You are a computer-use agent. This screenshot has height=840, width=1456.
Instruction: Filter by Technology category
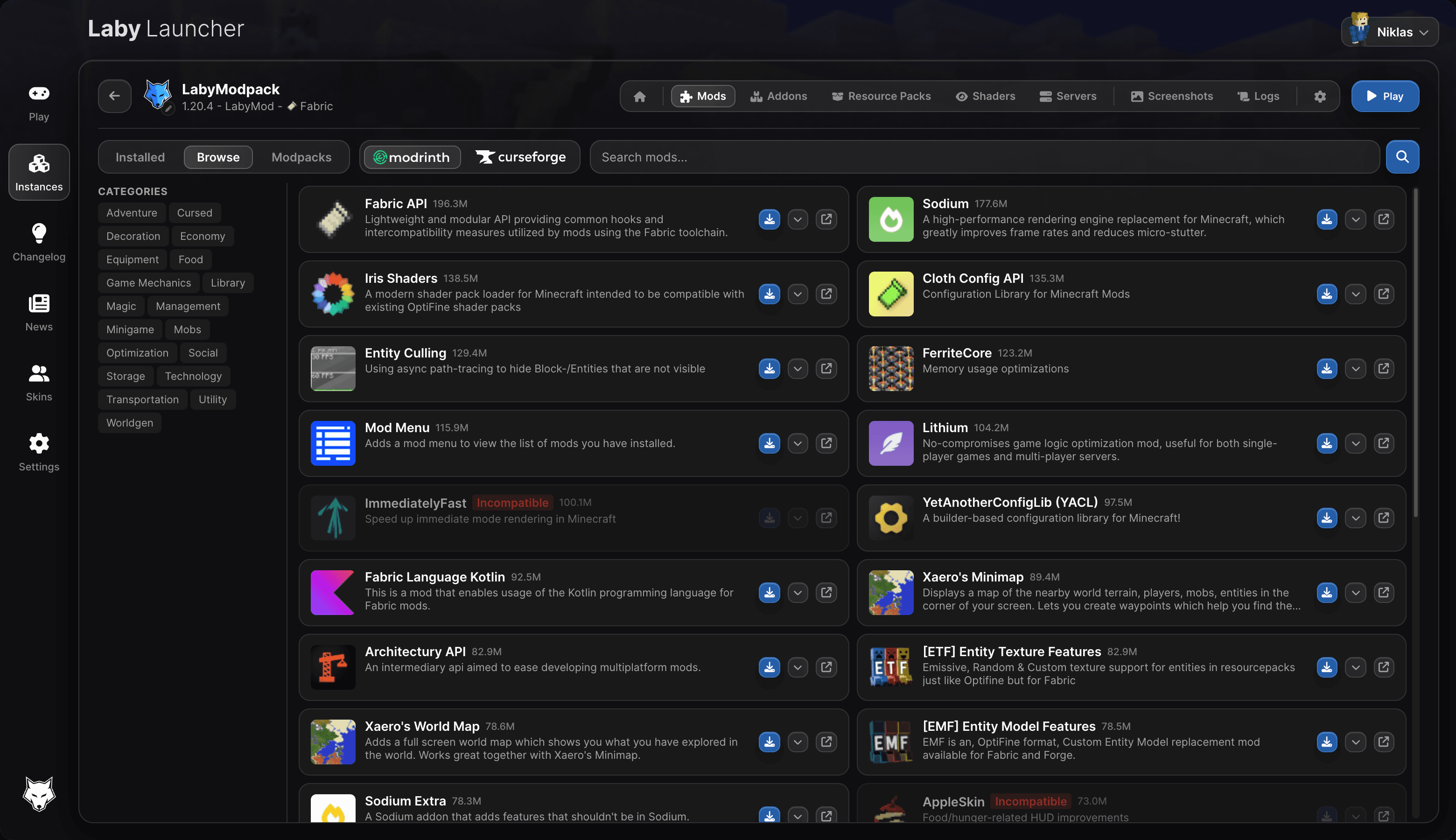point(193,376)
